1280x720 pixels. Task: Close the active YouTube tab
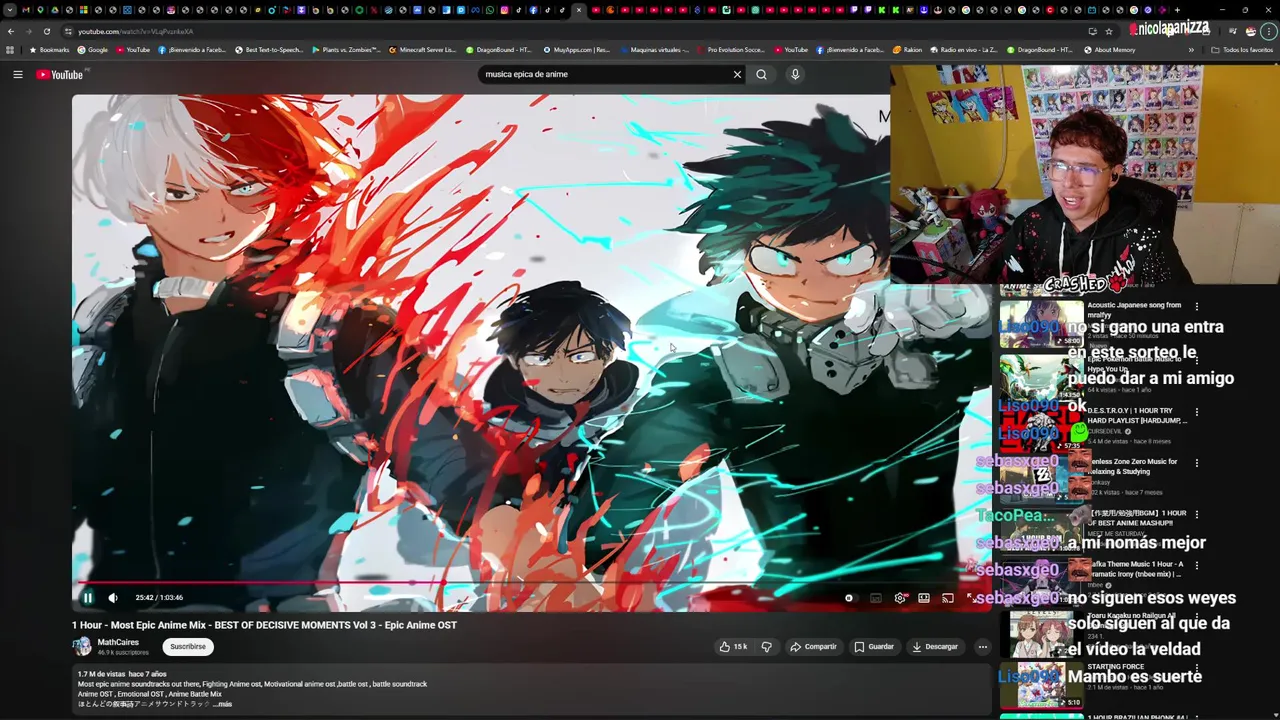pos(579,10)
